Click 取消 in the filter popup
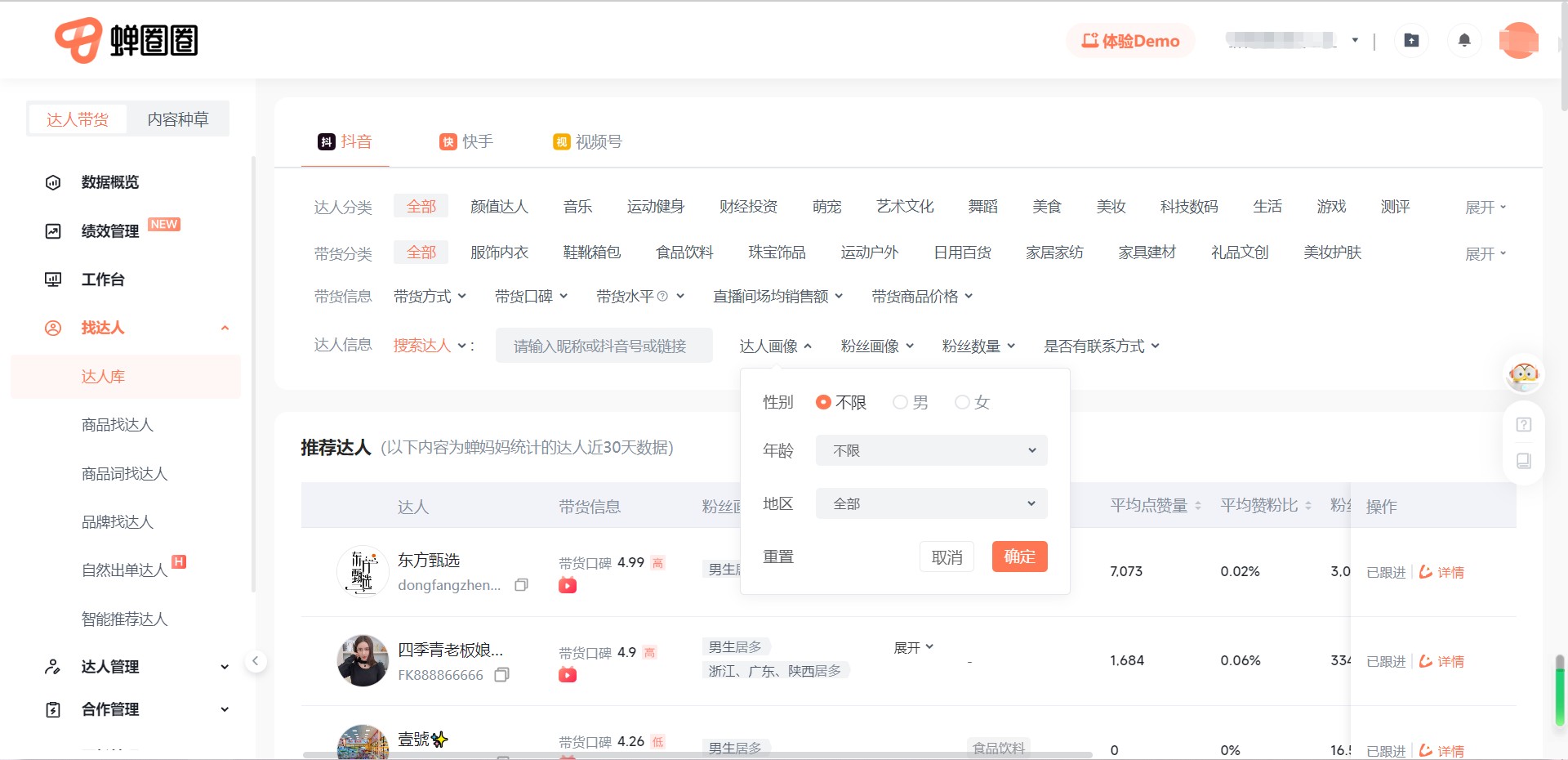This screenshot has width=1568, height=760. click(947, 557)
